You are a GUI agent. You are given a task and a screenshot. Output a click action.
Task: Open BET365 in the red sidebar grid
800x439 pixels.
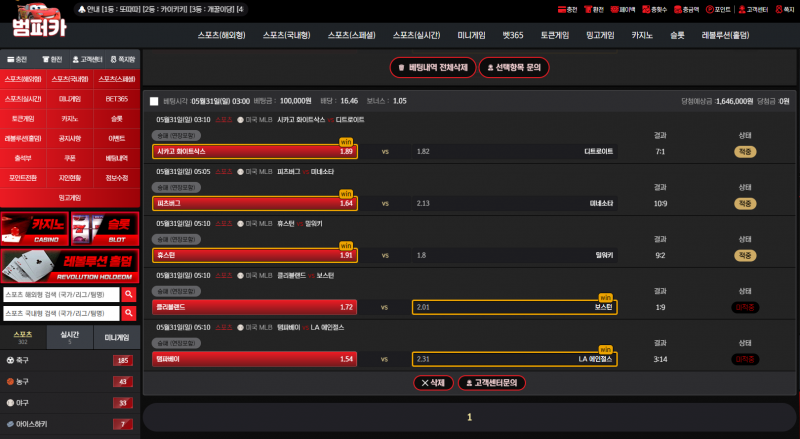117,99
